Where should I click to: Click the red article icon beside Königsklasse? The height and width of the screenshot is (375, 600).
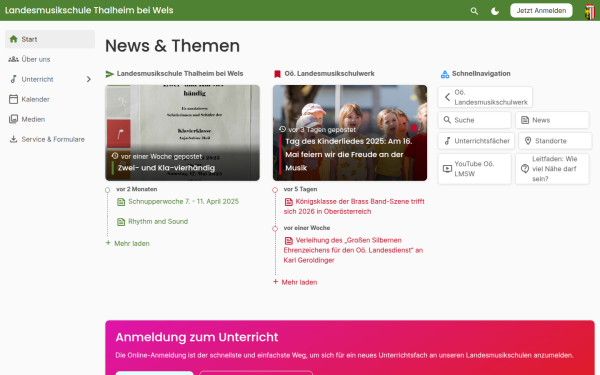289,202
